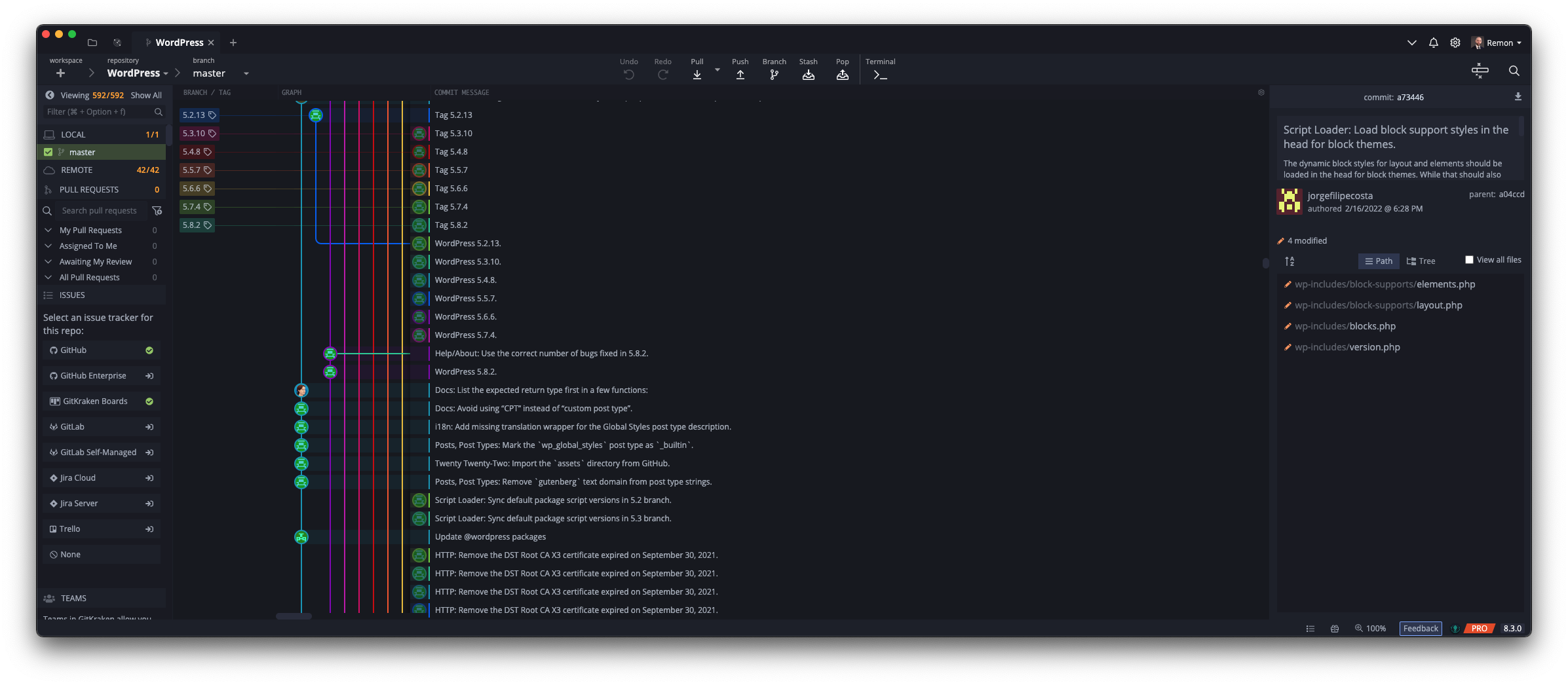
Task: Open the preferences gear icon
Action: (1455, 43)
